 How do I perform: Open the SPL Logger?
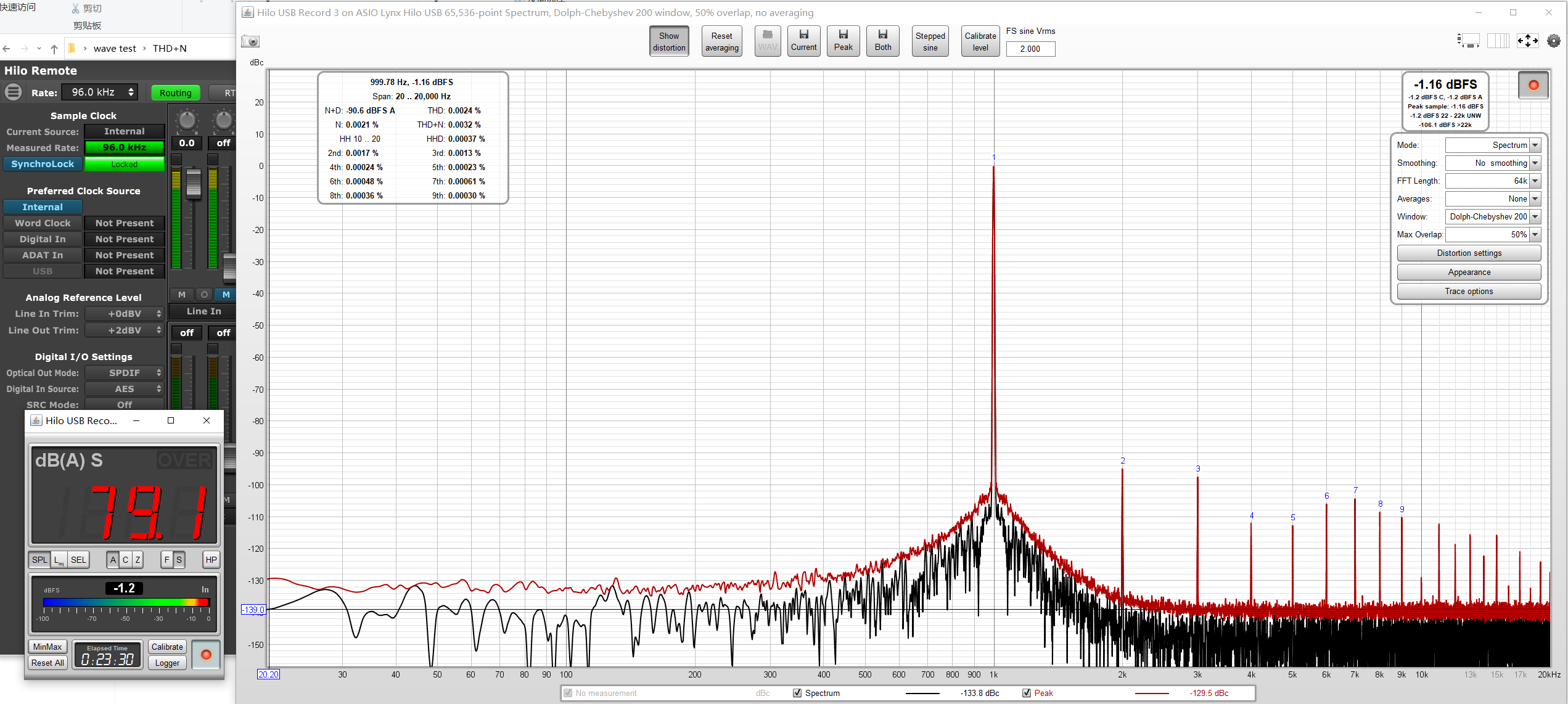(x=167, y=663)
